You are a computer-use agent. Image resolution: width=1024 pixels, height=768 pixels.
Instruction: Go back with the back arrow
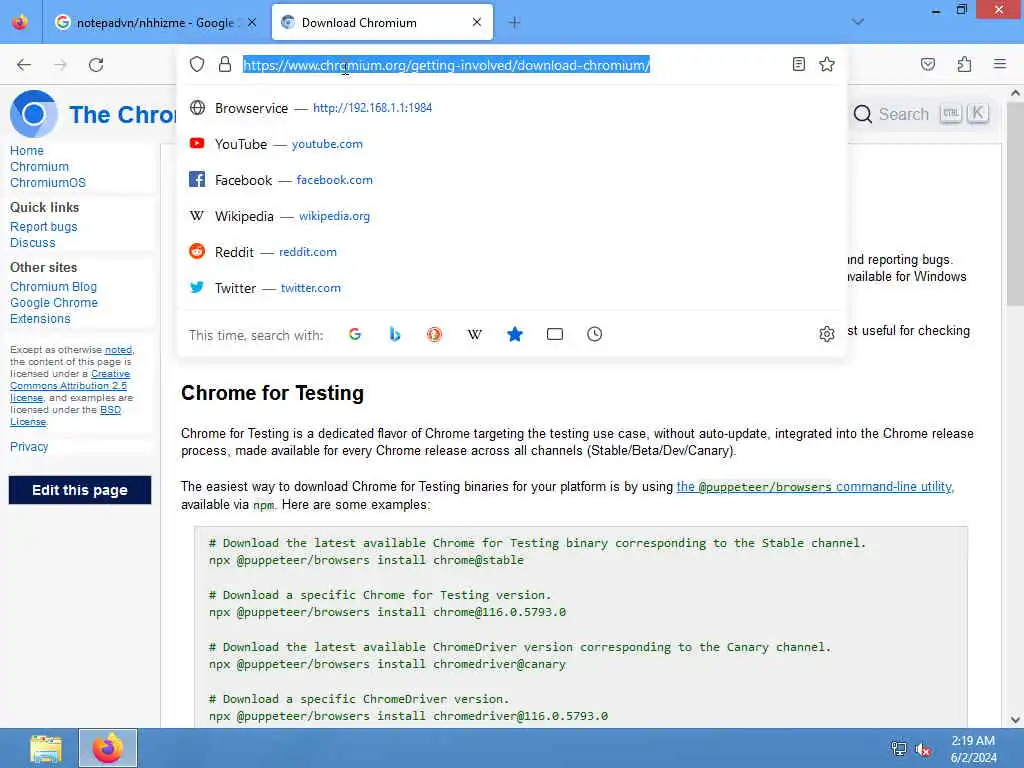pos(24,65)
